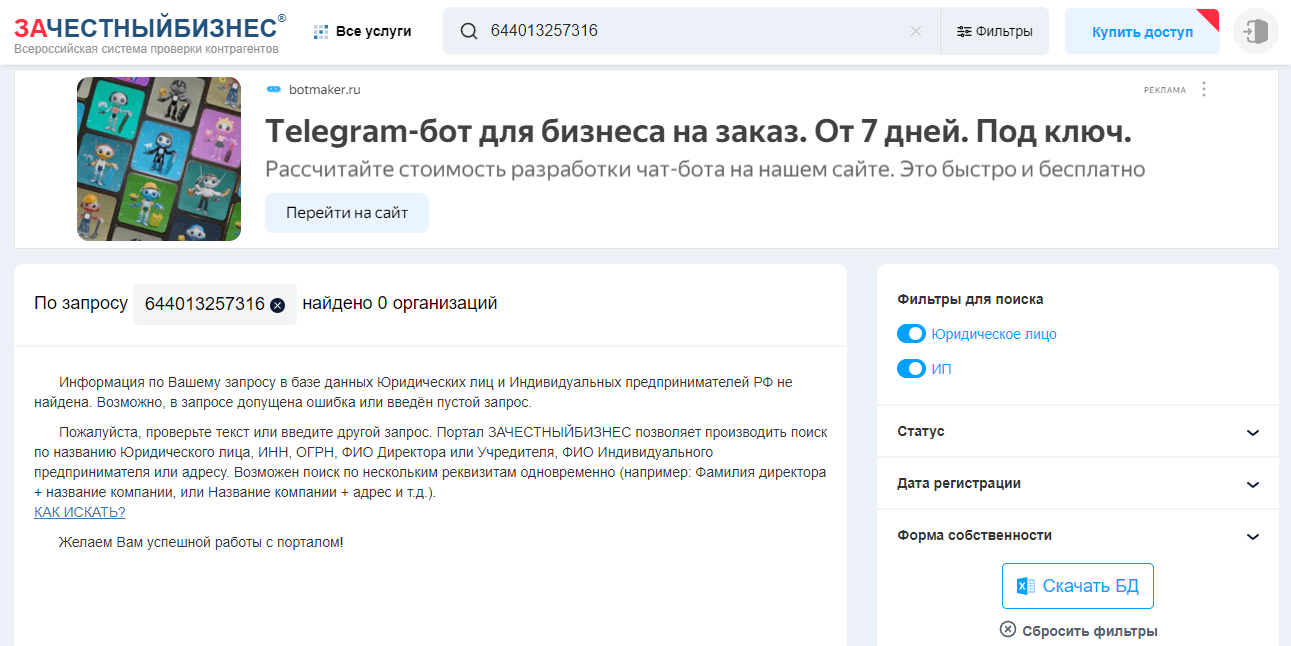Open the Фильтры panel
Screen dimensions: 1291x646
click(x=994, y=31)
